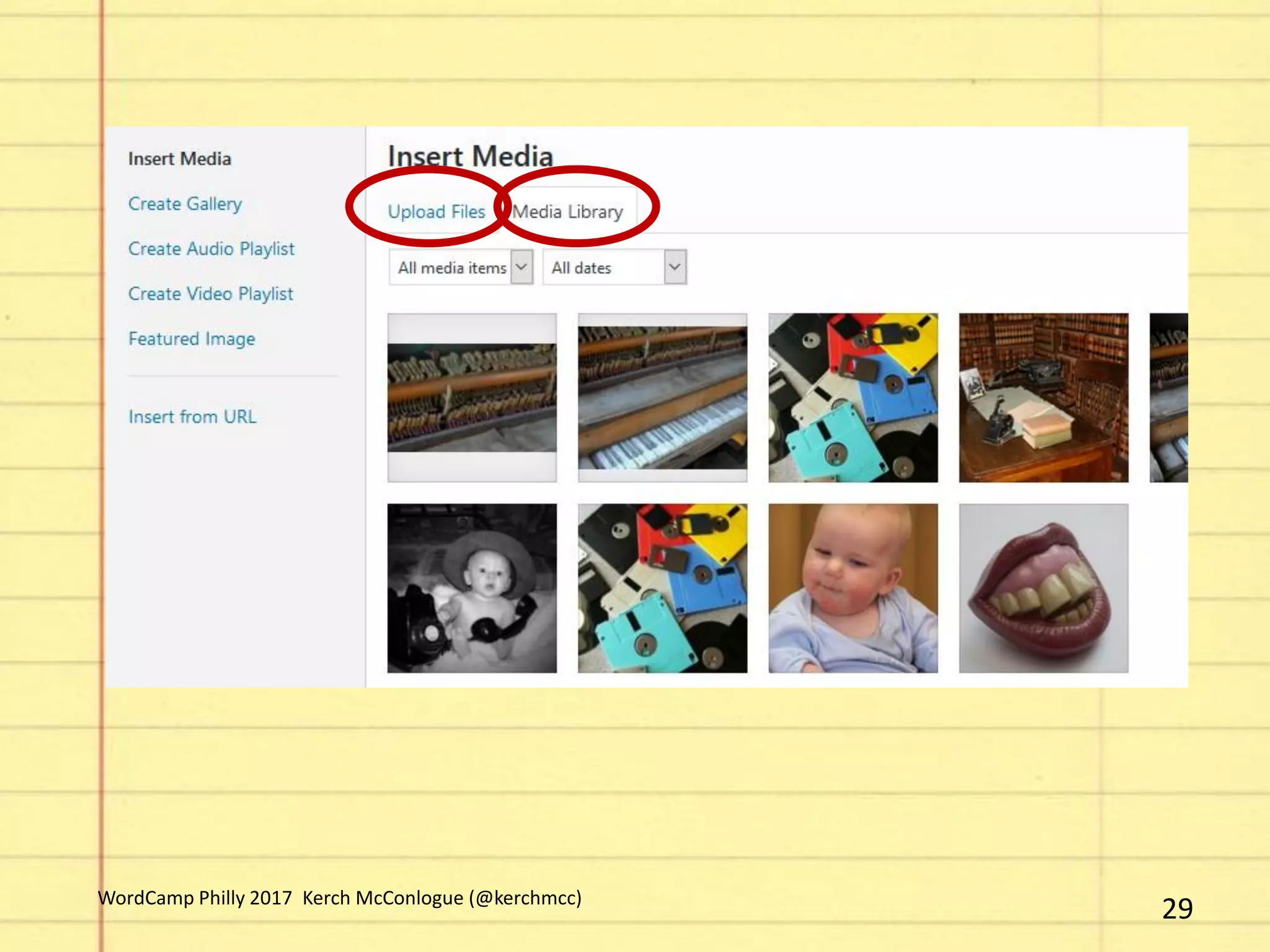
Task: Click Insert from URL link
Action: (x=192, y=416)
